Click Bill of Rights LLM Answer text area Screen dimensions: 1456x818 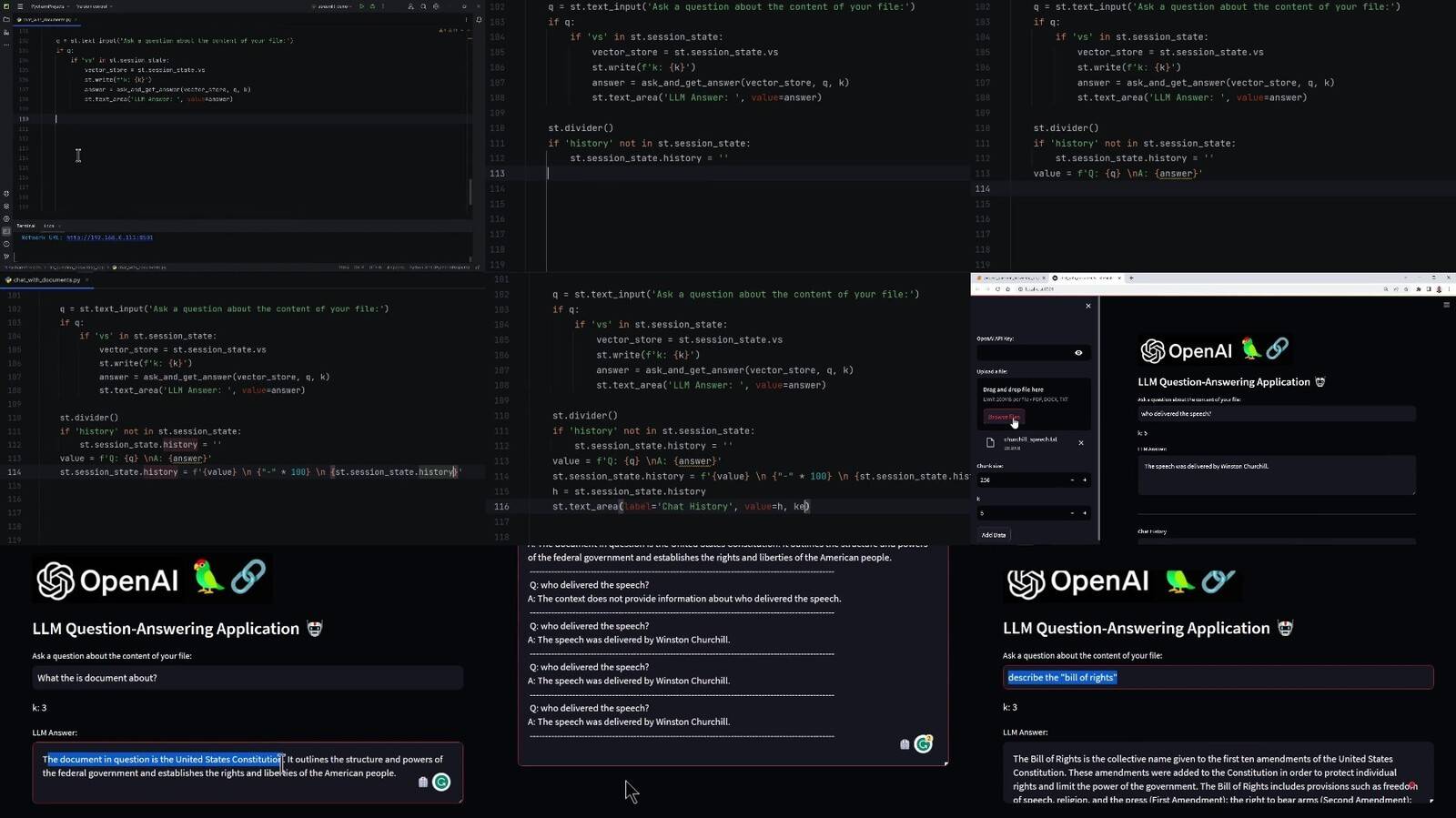(x=1218, y=774)
